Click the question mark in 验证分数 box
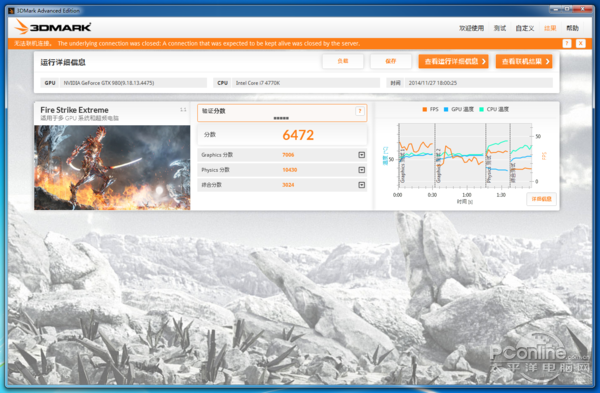This screenshot has height=393, width=600. [x=360, y=111]
